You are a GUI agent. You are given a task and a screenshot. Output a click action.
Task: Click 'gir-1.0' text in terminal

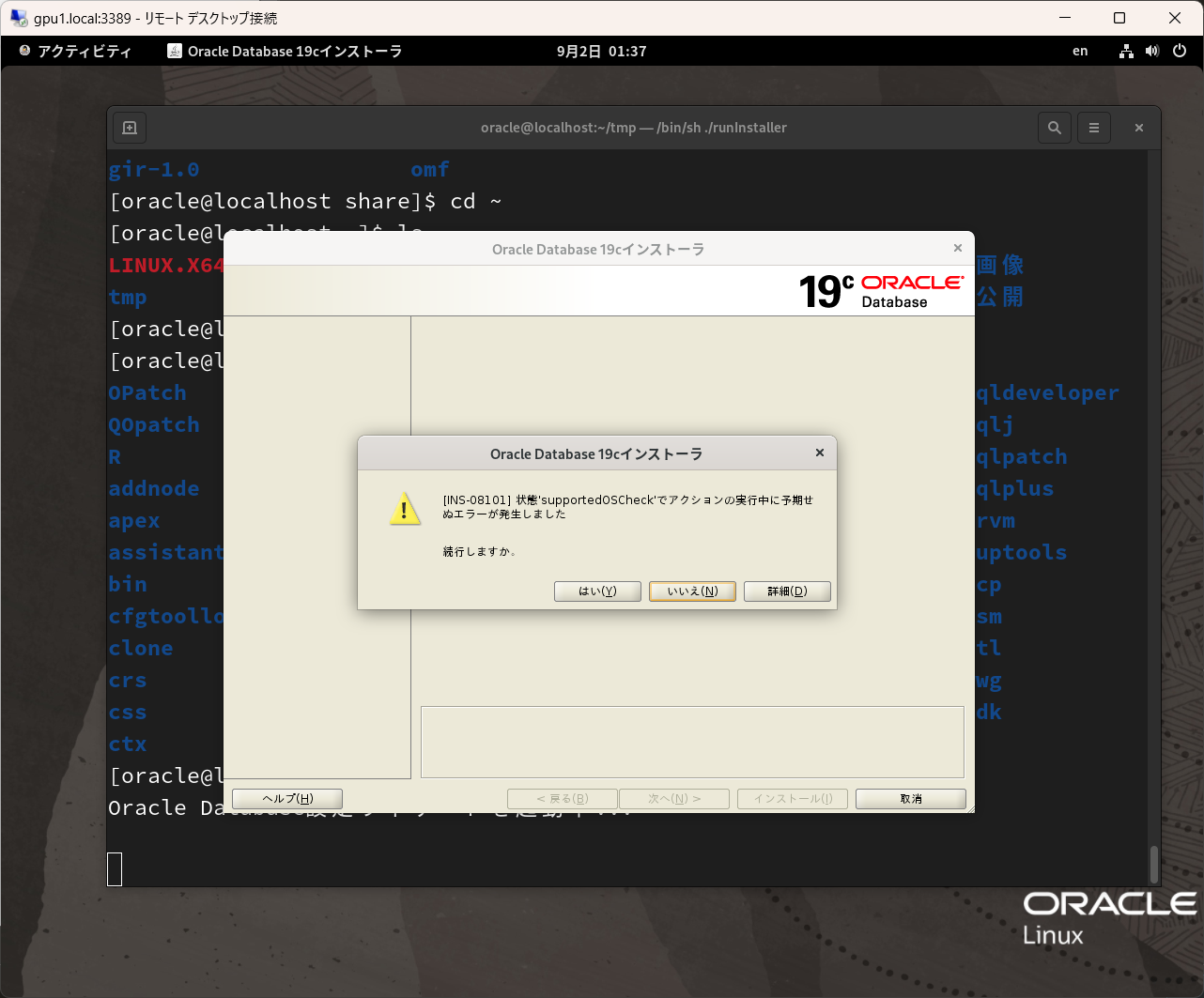point(154,170)
